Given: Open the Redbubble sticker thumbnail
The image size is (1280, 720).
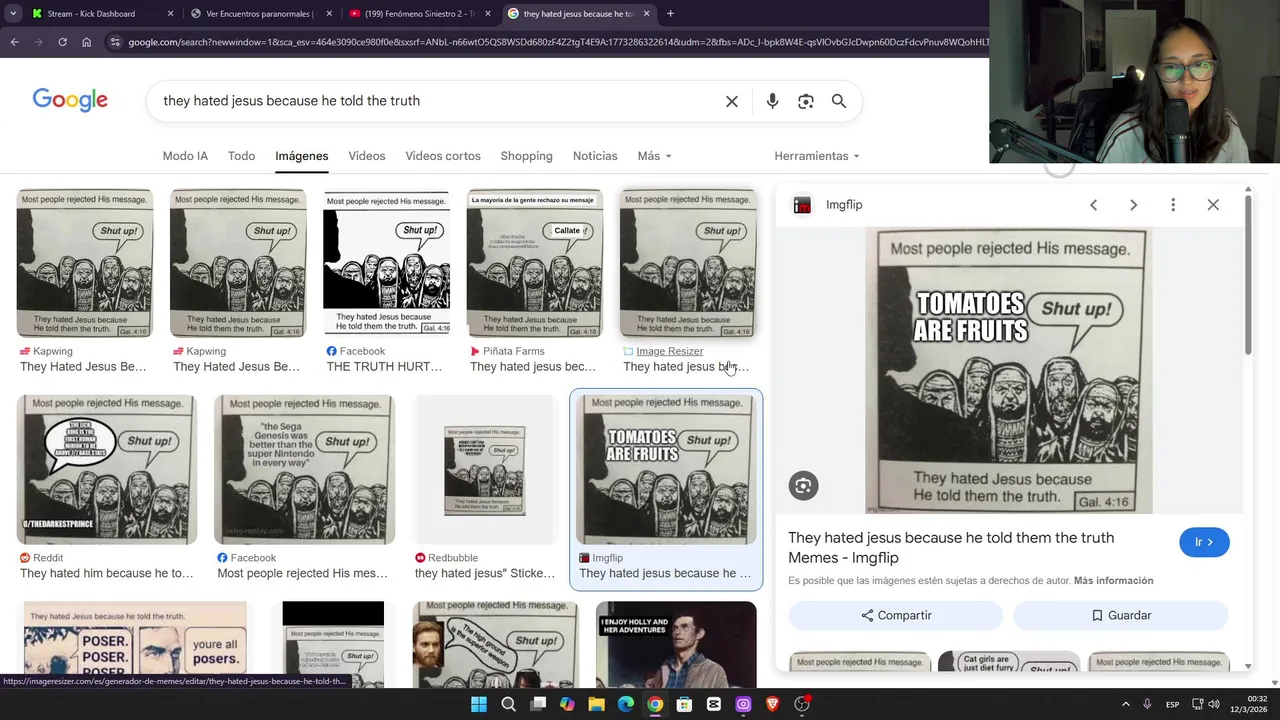Looking at the screenshot, I should click(485, 469).
